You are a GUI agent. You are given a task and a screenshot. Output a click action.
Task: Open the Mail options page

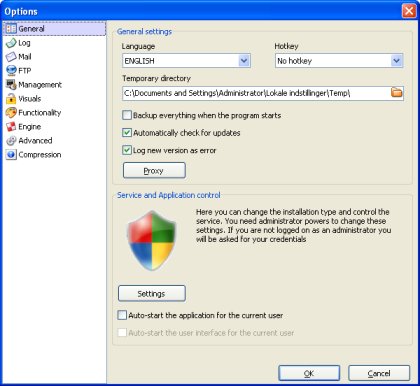click(x=25, y=57)
